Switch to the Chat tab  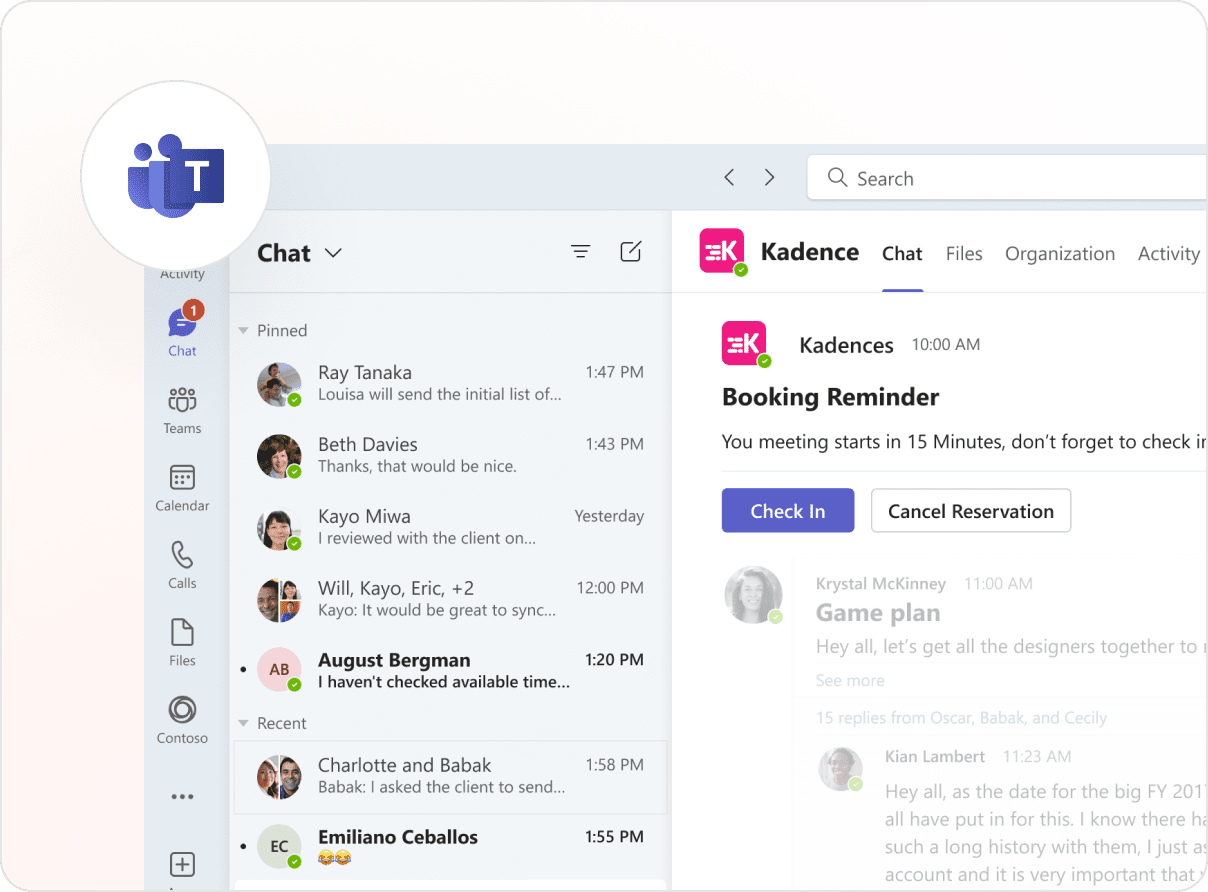(902, 254)
